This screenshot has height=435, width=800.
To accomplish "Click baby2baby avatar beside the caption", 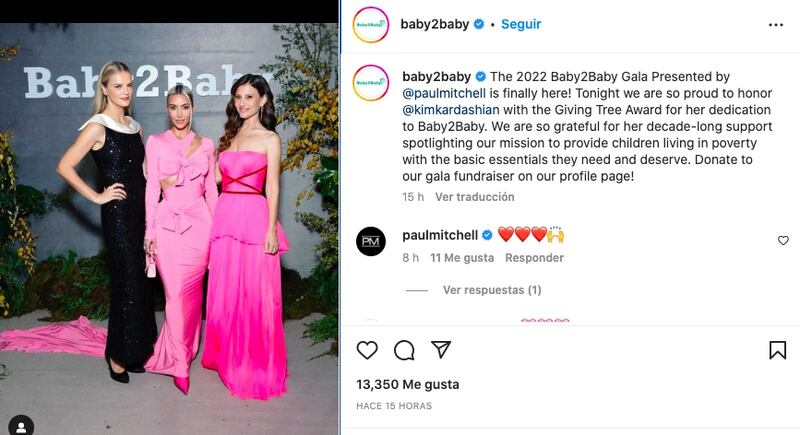I will (371, 83).
